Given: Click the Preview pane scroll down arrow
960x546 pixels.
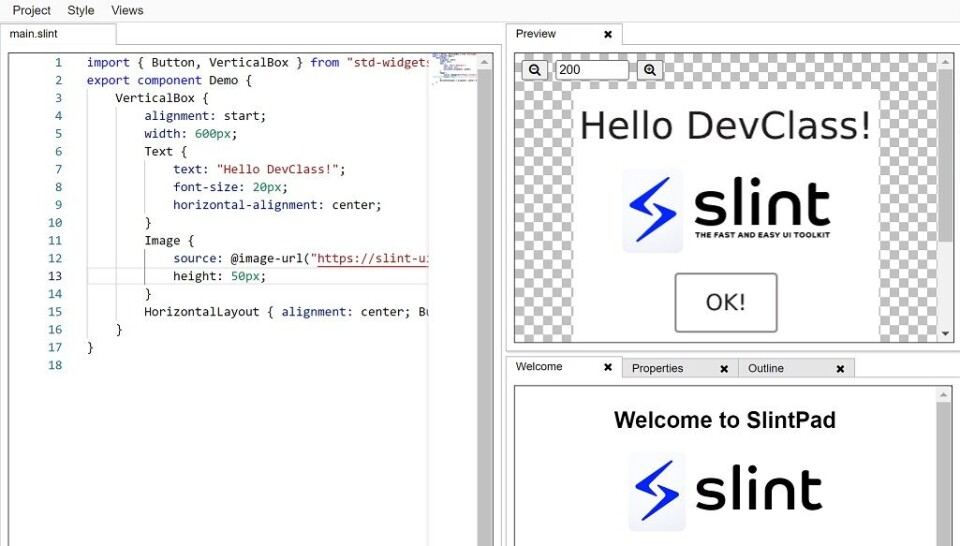Looking at the screenshot, I should (x=945, y=334).
